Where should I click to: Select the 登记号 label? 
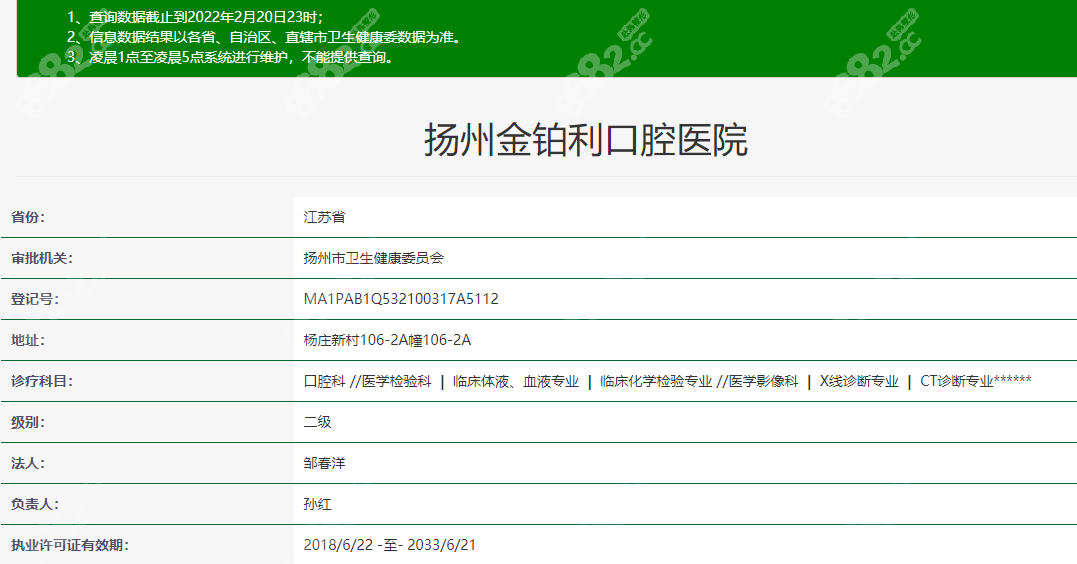click(35, 300)
